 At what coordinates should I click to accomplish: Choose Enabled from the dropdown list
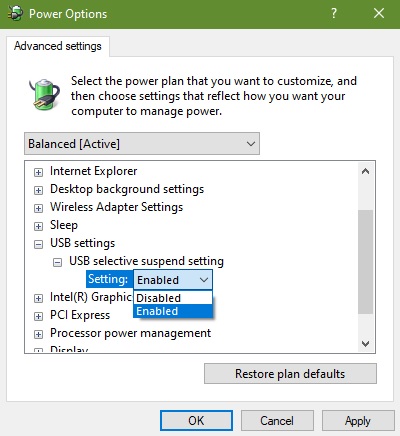pyautogui.click(x=173, y=311)
